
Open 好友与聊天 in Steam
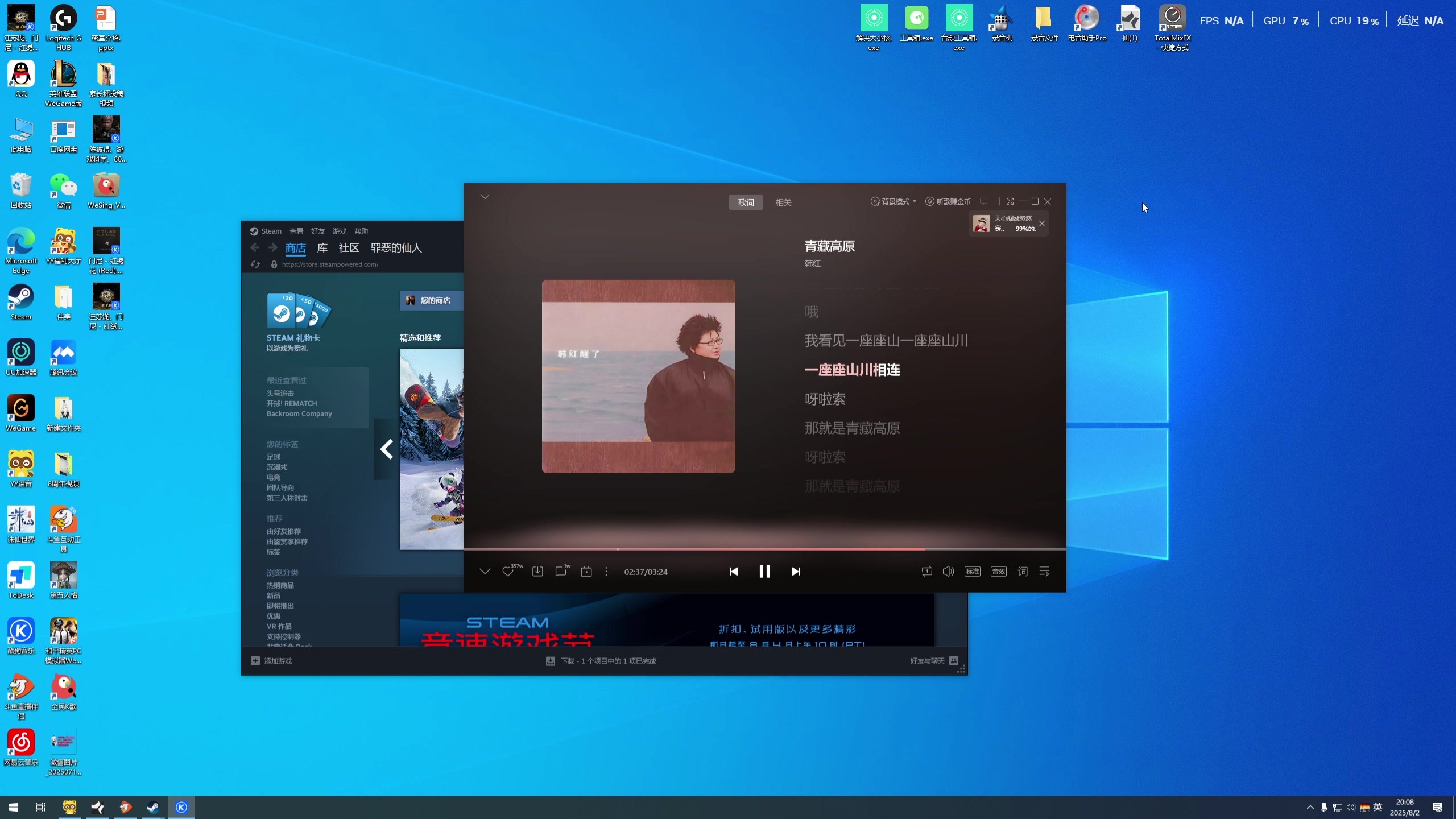(x=934, y=661)
